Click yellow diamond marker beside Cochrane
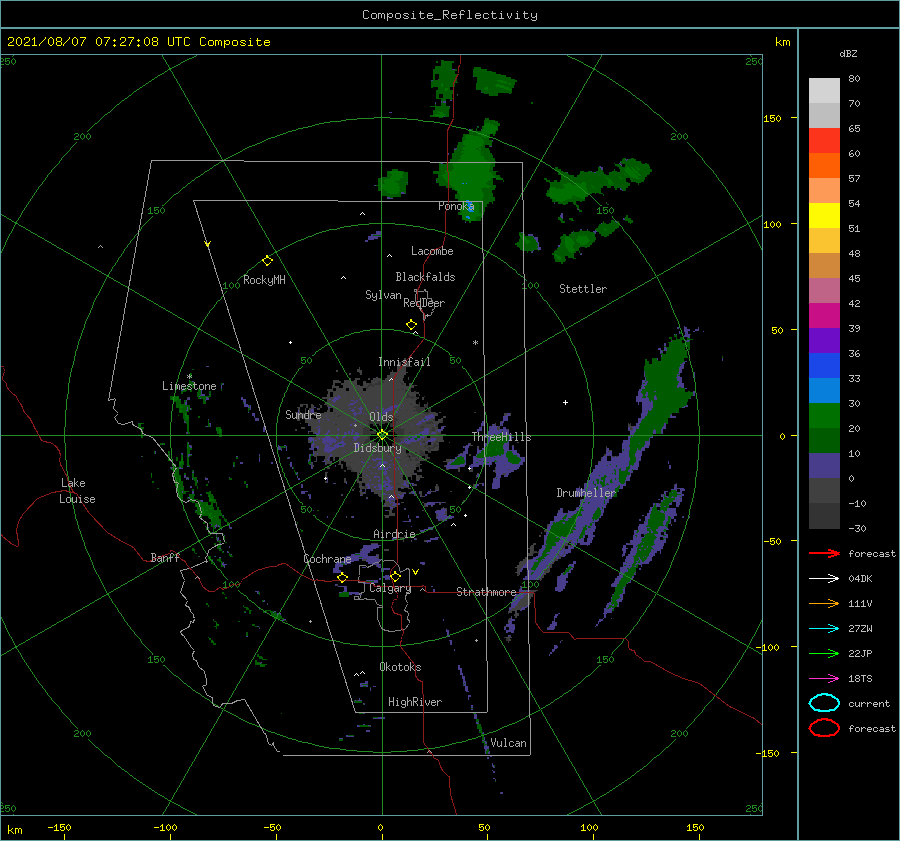Image resolution: width=900 pixels, height=841 pixels. point(342,577)
